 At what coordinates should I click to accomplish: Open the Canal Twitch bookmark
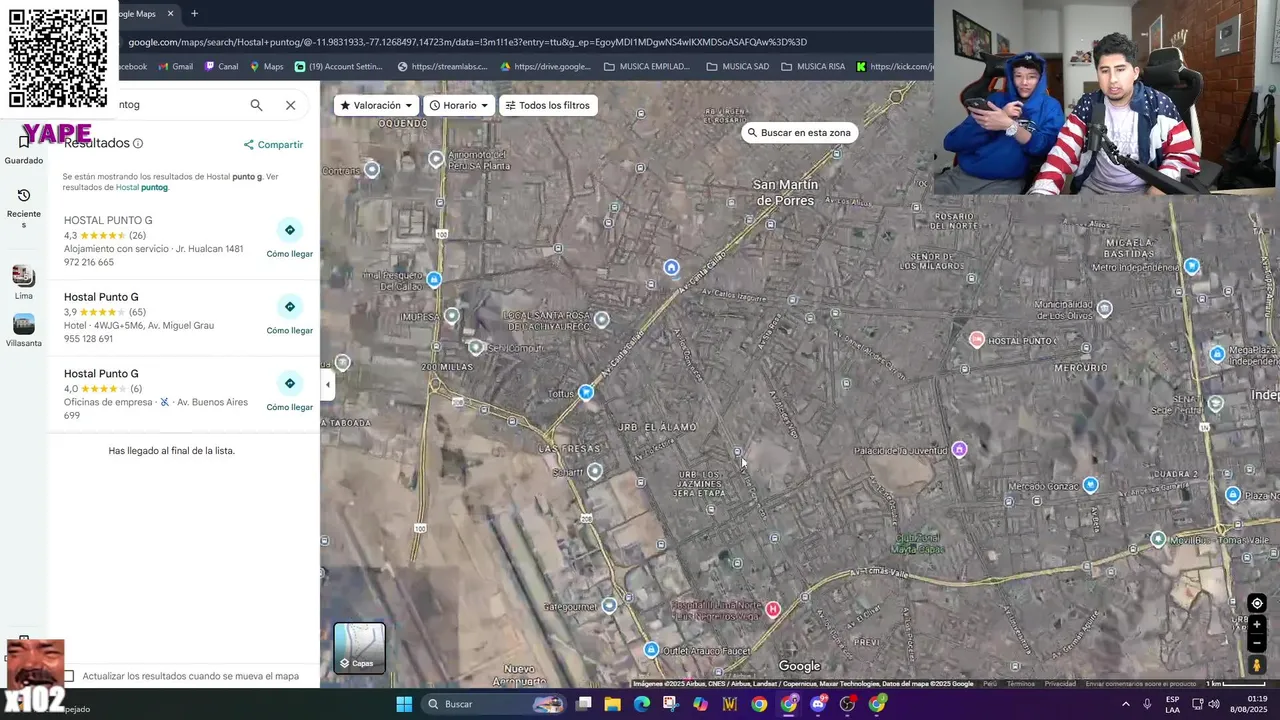click(222, 67)
